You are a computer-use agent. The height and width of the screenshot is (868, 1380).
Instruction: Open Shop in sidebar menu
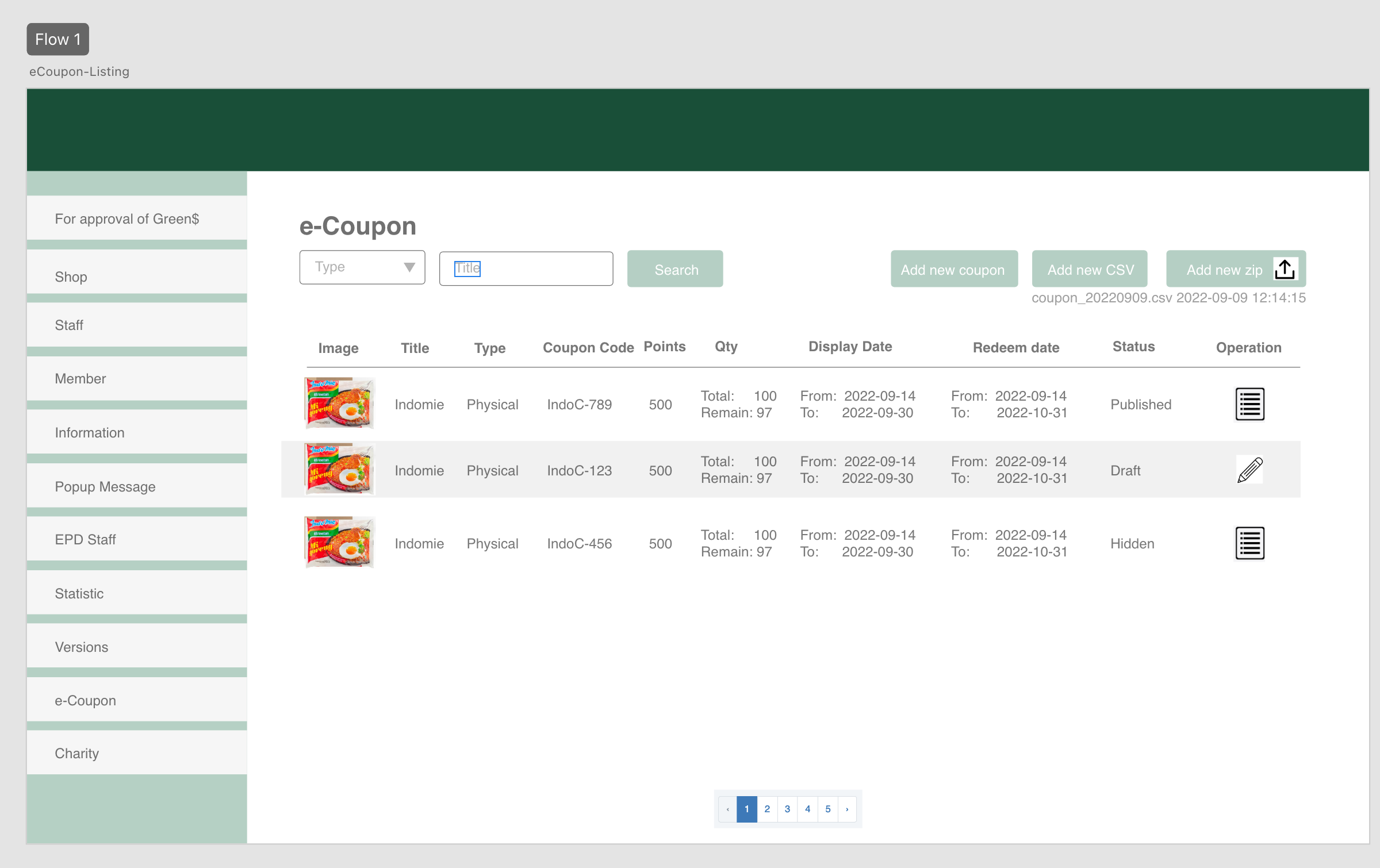click(136, 277)
